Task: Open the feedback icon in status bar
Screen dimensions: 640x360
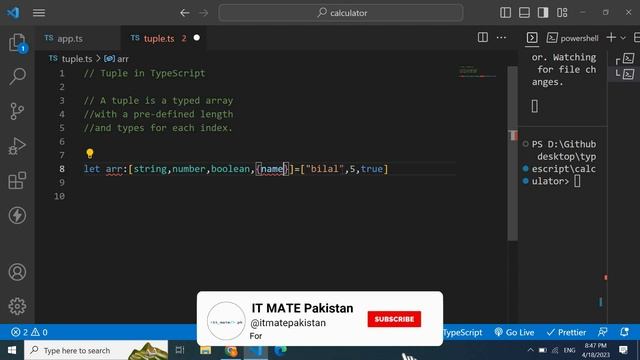Action: tap(602, 332)
